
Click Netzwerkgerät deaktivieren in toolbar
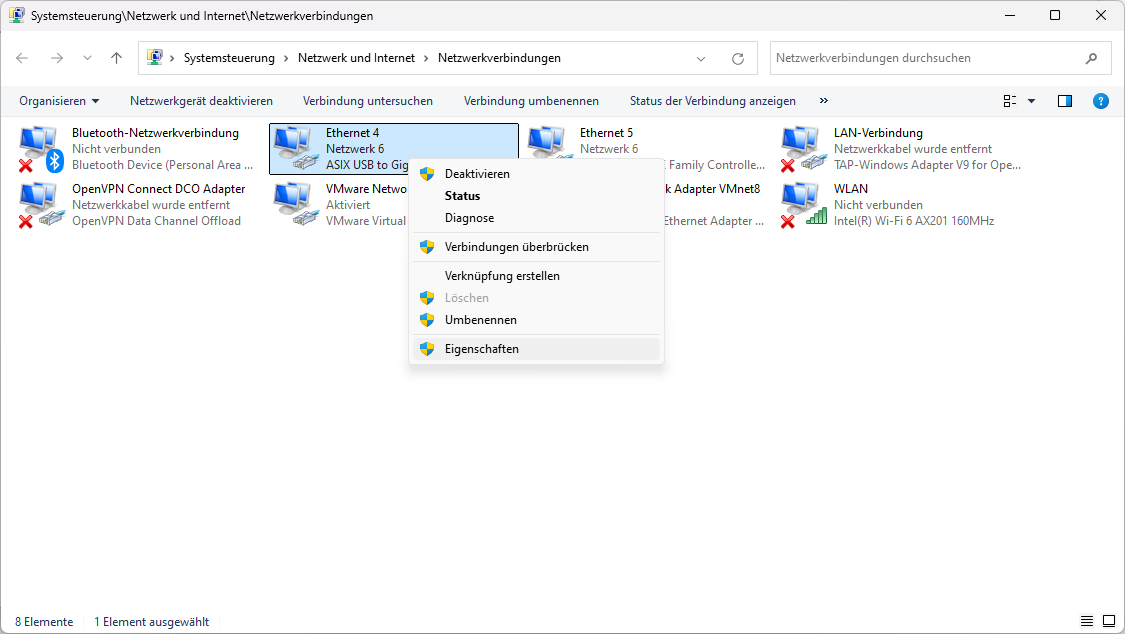pyautogui.click(x=201, y=101)
